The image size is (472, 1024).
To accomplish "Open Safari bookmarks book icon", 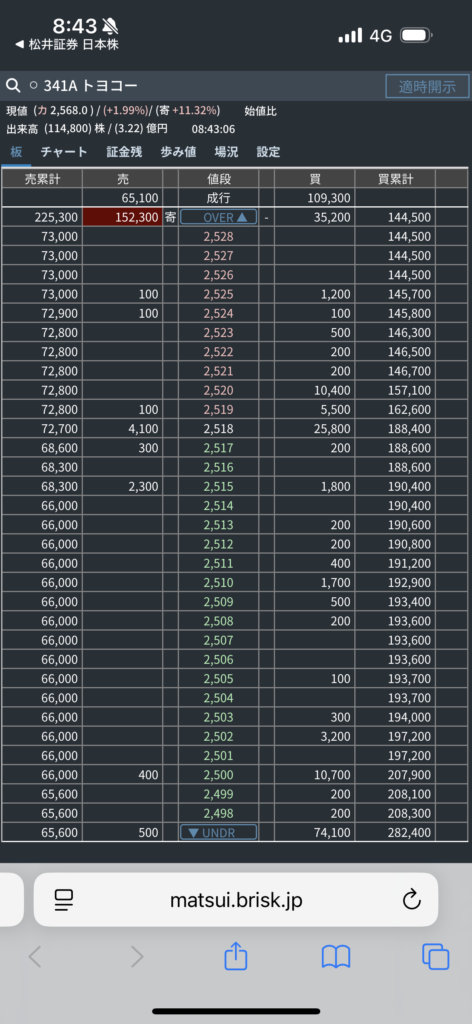I will pos(336,957).
